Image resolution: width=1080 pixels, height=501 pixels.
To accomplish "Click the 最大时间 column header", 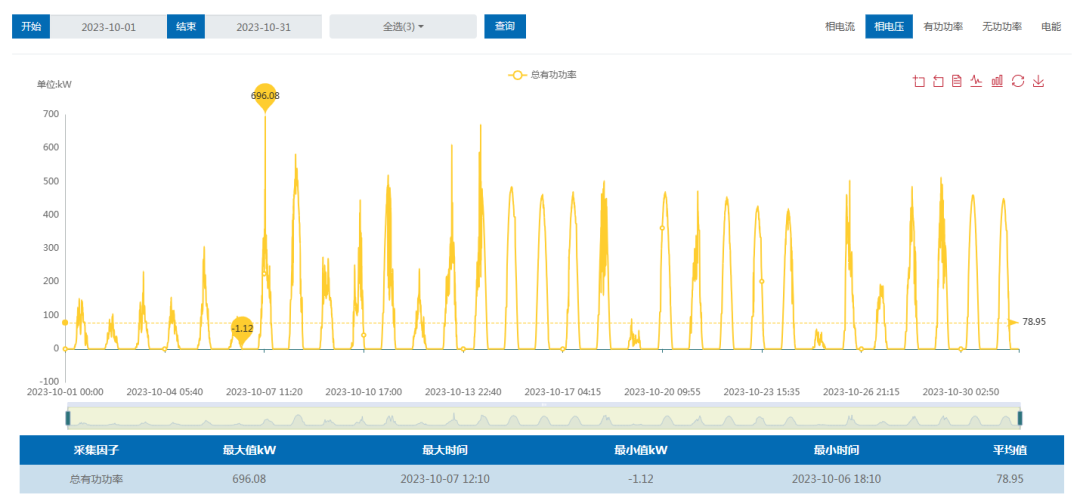I will tap(445, 451).
